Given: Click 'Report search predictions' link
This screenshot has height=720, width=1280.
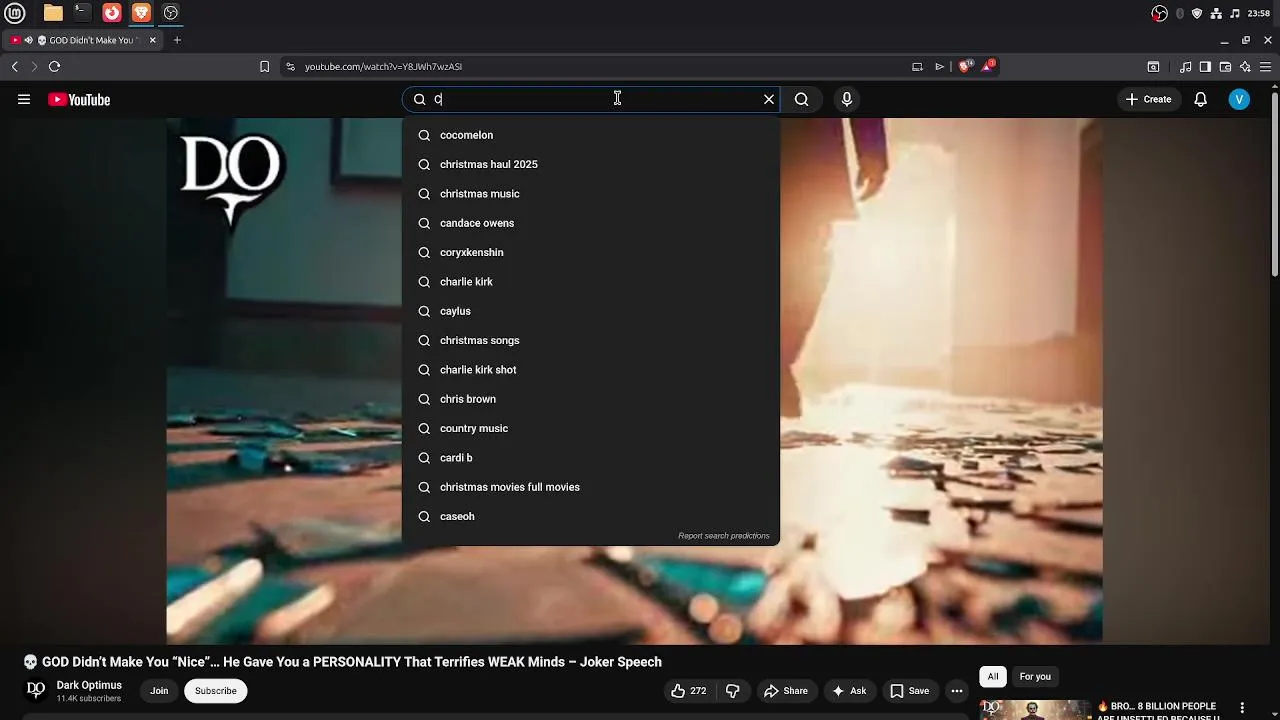Looking at the screenshot, I should click(x=724, y=536).
